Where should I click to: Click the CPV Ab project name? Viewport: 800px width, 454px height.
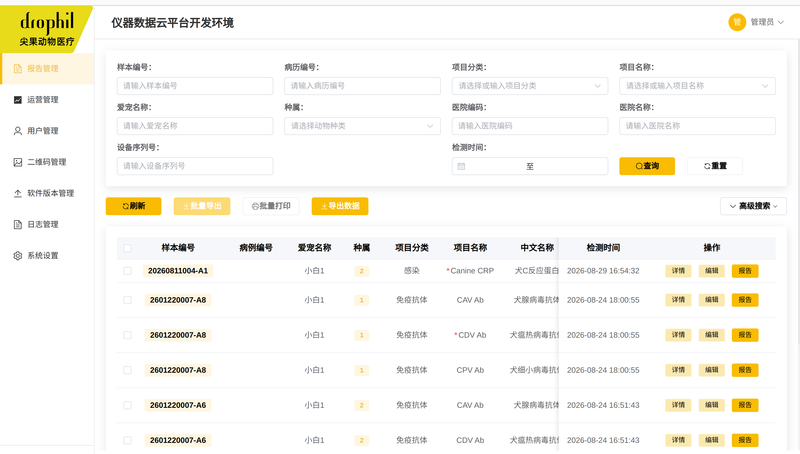(x=470, y=370)
